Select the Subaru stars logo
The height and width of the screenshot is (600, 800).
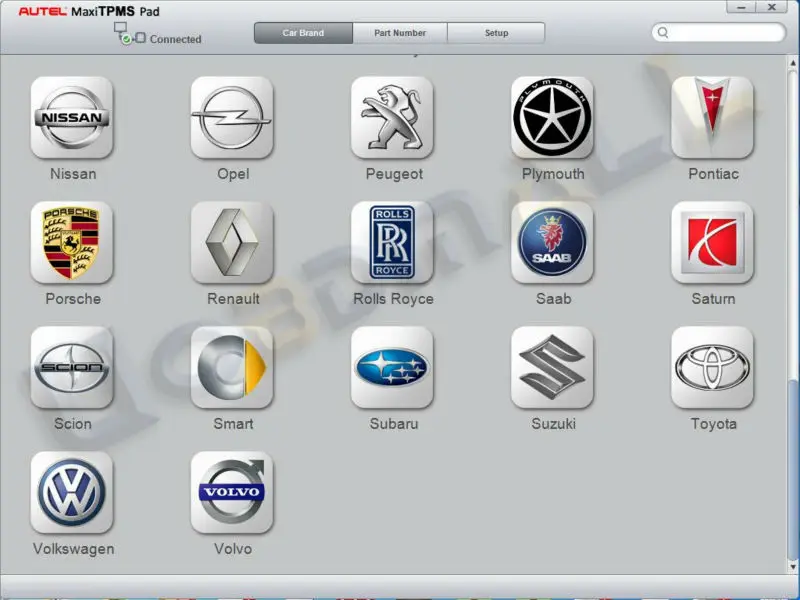[x=392, y=368]
